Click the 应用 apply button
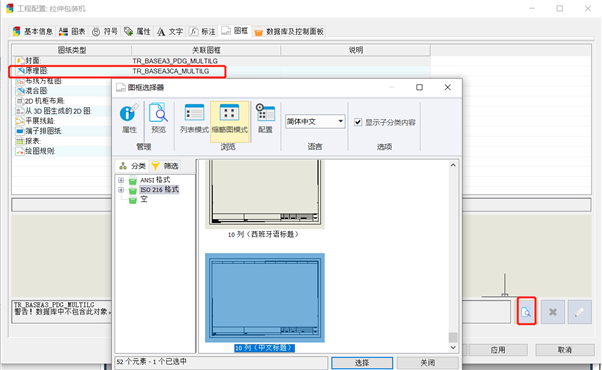602x370 pixels. coord(498,350)
